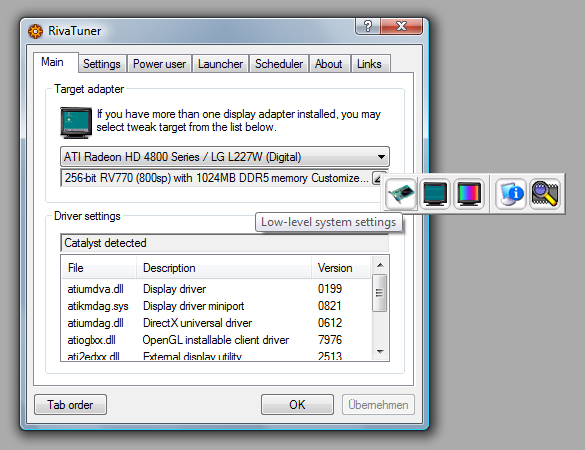Click the monitor icon in Target adapter
The image size is (585, 450).
pyautogui.click(x=76, y=123)
